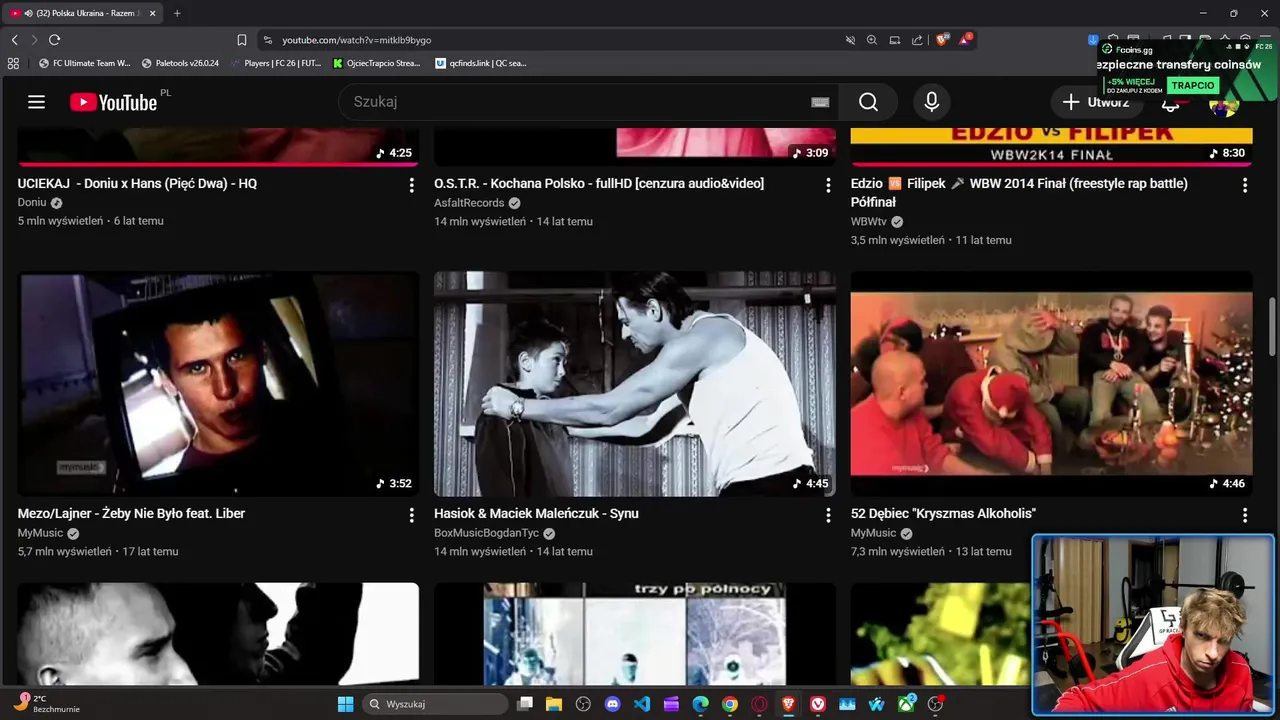Open title Hasiok & Maciek Maleńczuk - Synu
The height and width of the screenshot is (720, 1280).
pyautogui.click(x=536, y=514)
